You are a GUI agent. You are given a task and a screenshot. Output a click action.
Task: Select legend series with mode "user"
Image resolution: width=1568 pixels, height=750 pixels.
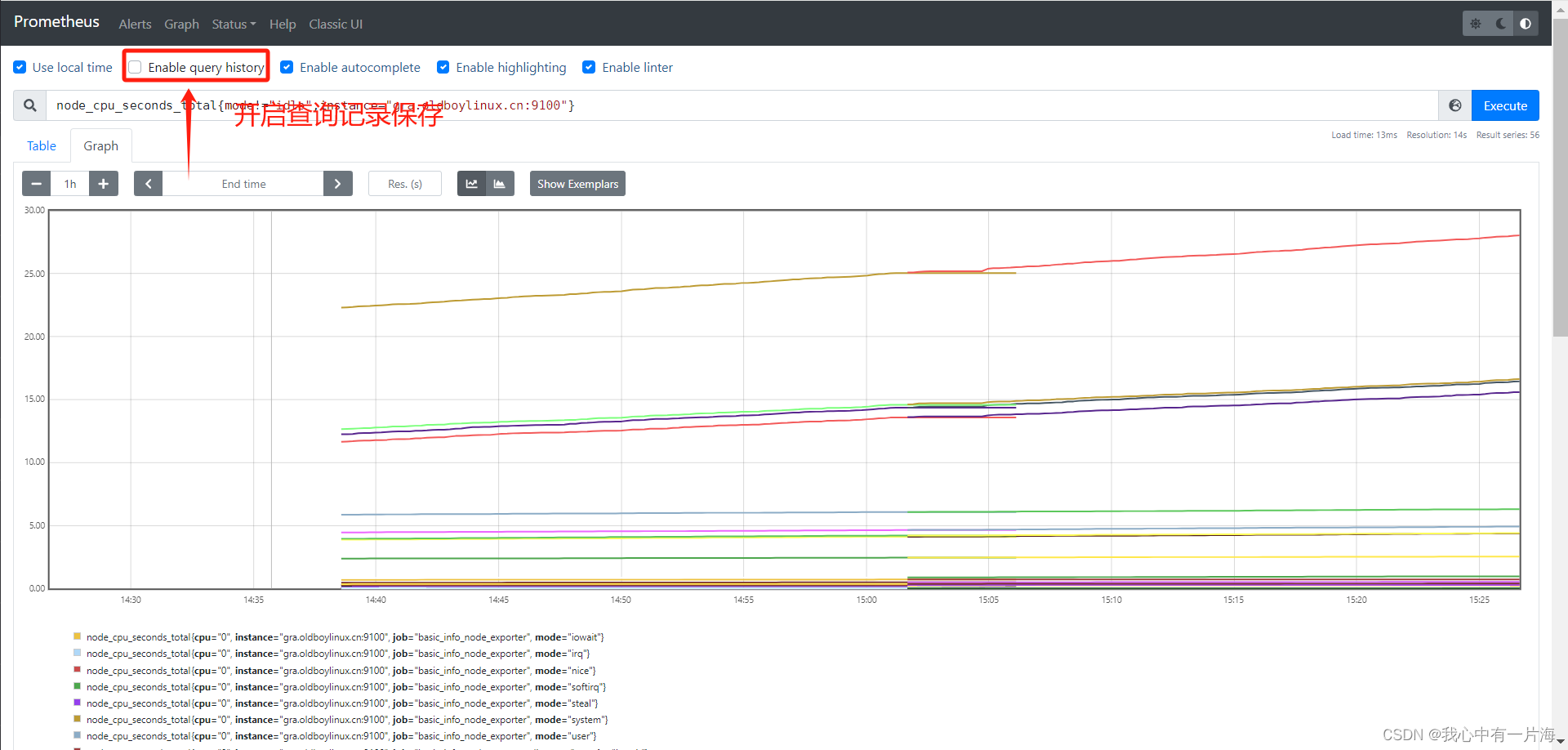[341, 736]
